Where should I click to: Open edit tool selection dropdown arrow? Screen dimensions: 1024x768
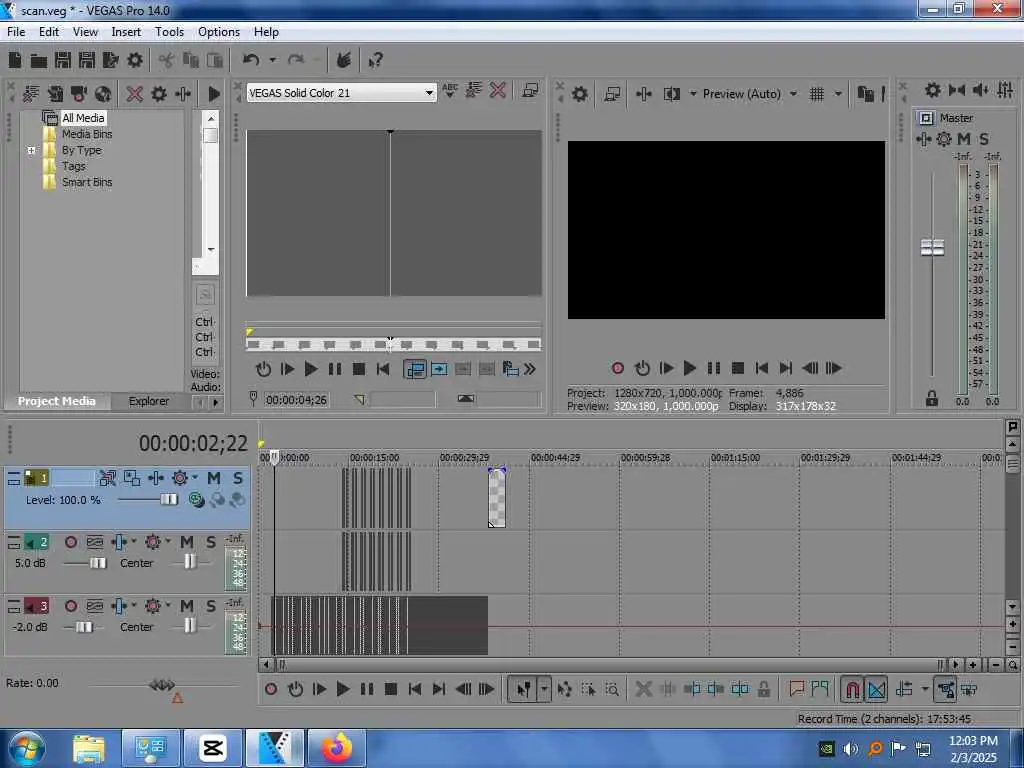tap(544, 689)
